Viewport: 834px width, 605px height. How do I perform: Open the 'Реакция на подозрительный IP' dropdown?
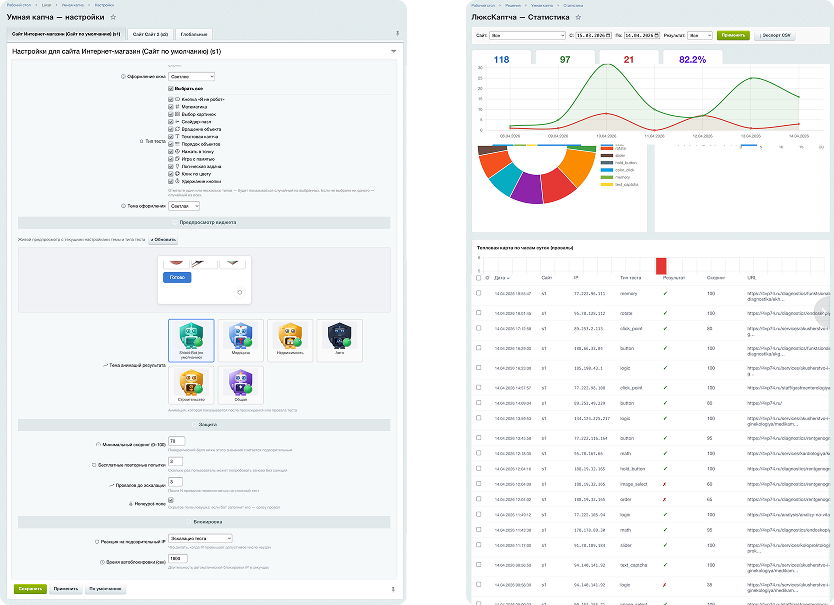[200, 538]
